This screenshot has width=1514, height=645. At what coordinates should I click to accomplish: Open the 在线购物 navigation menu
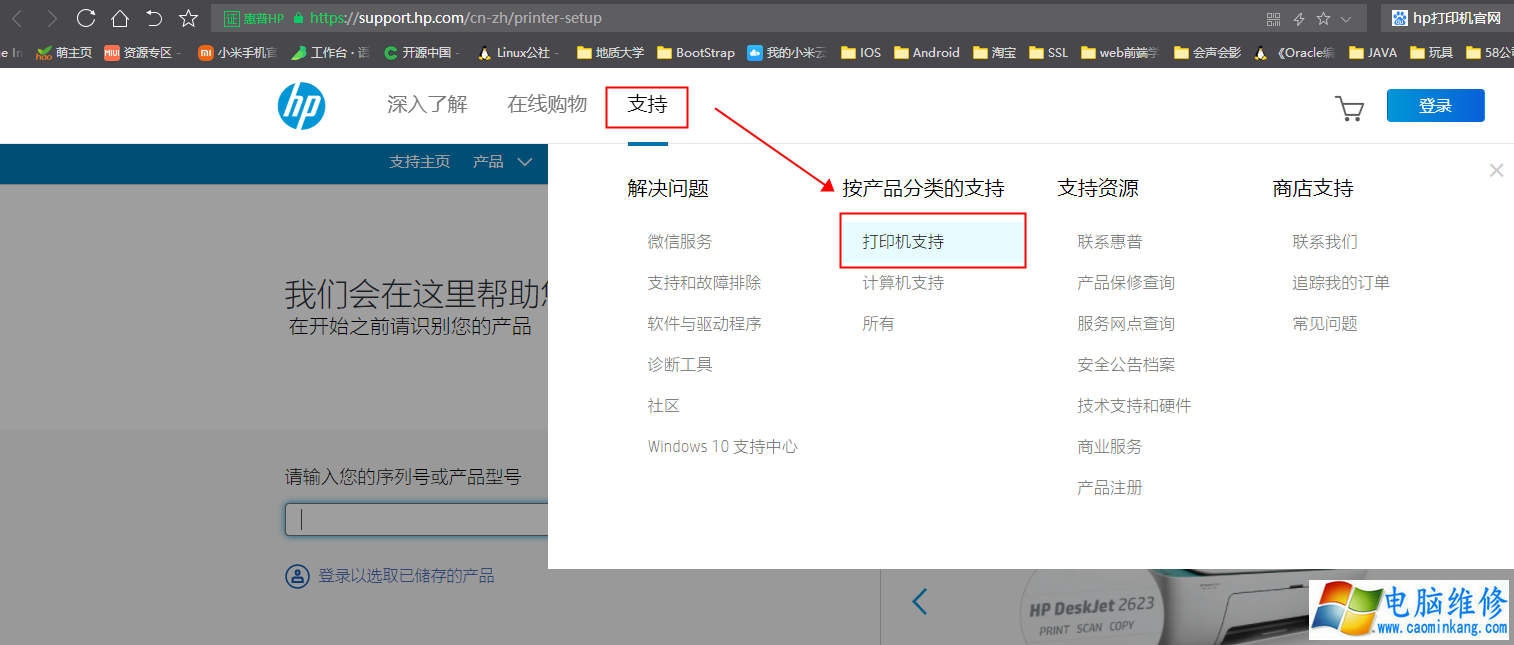coord(547,104)
